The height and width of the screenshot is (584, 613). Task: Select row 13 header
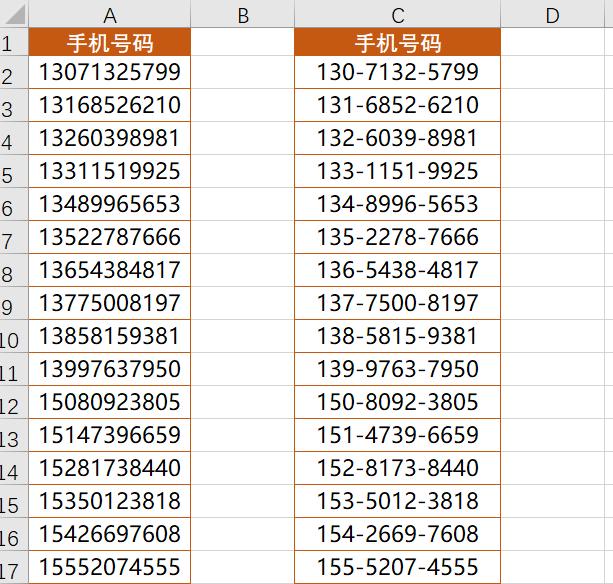[14, 435]
